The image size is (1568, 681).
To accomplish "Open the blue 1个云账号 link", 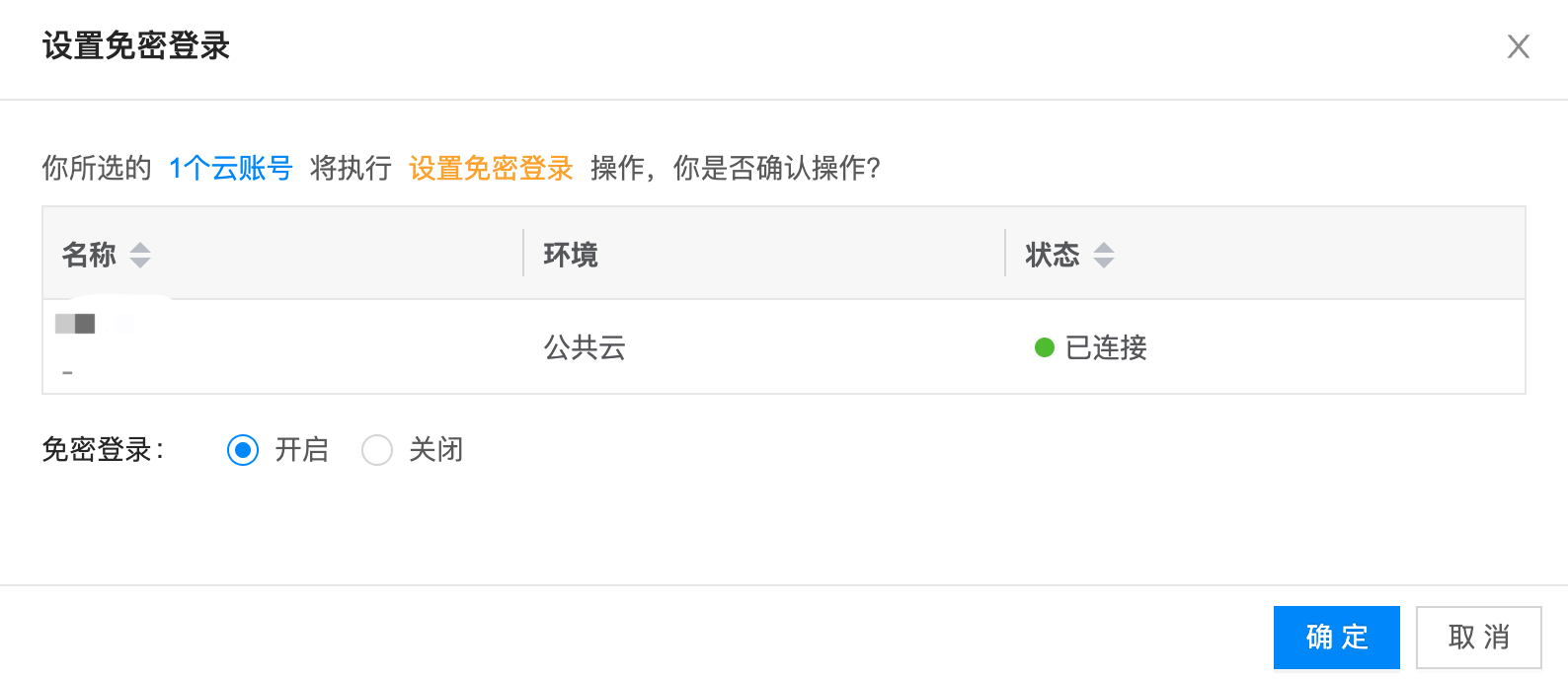I will [x=231, y=169].
